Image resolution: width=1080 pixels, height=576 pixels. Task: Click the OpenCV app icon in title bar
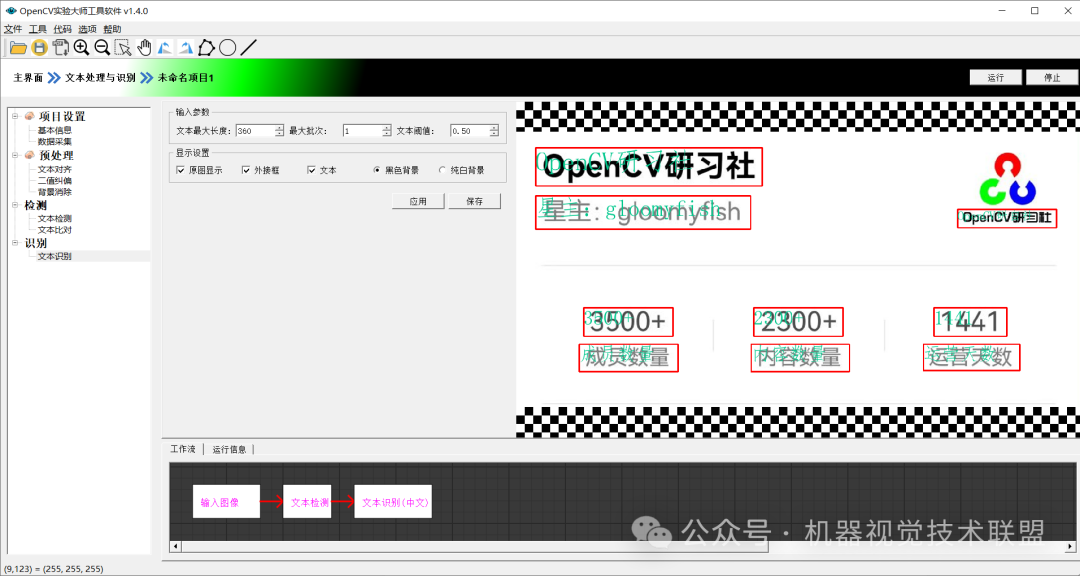[10, 10]
